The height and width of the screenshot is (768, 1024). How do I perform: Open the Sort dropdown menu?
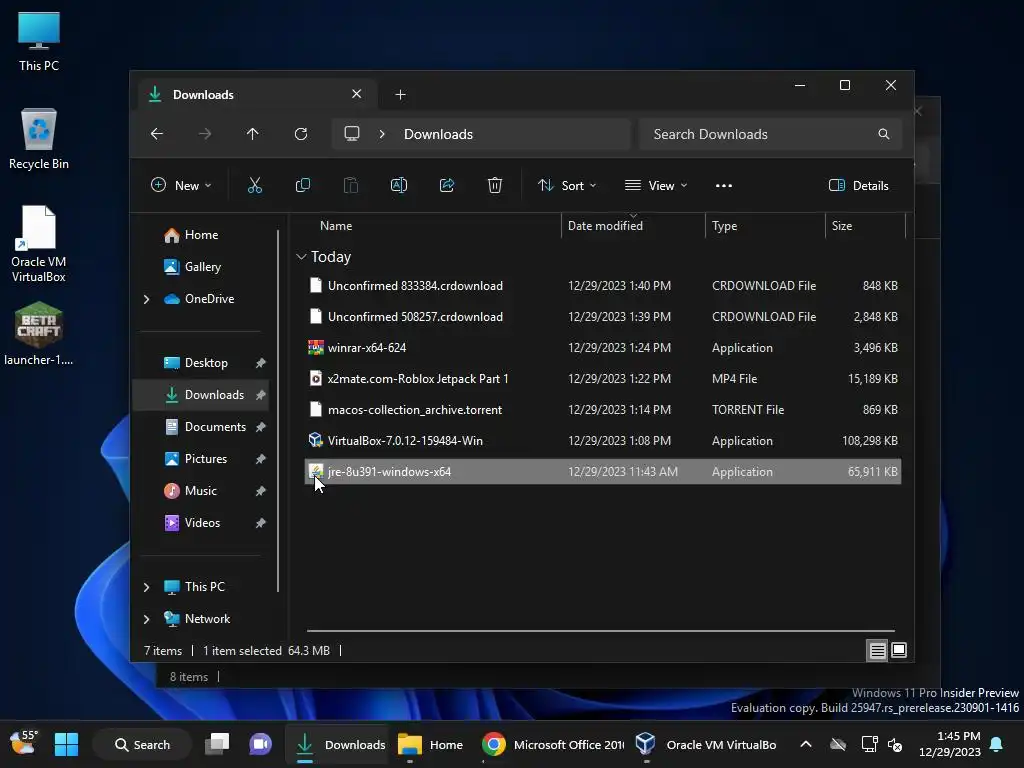[x=567, y=185]
